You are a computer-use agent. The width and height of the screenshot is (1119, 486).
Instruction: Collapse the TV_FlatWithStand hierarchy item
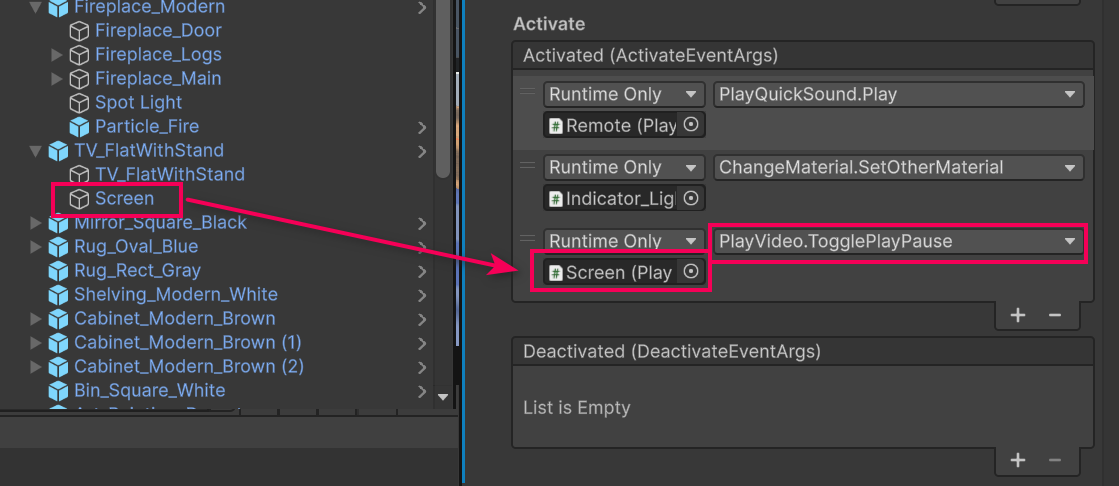[37, 151]
